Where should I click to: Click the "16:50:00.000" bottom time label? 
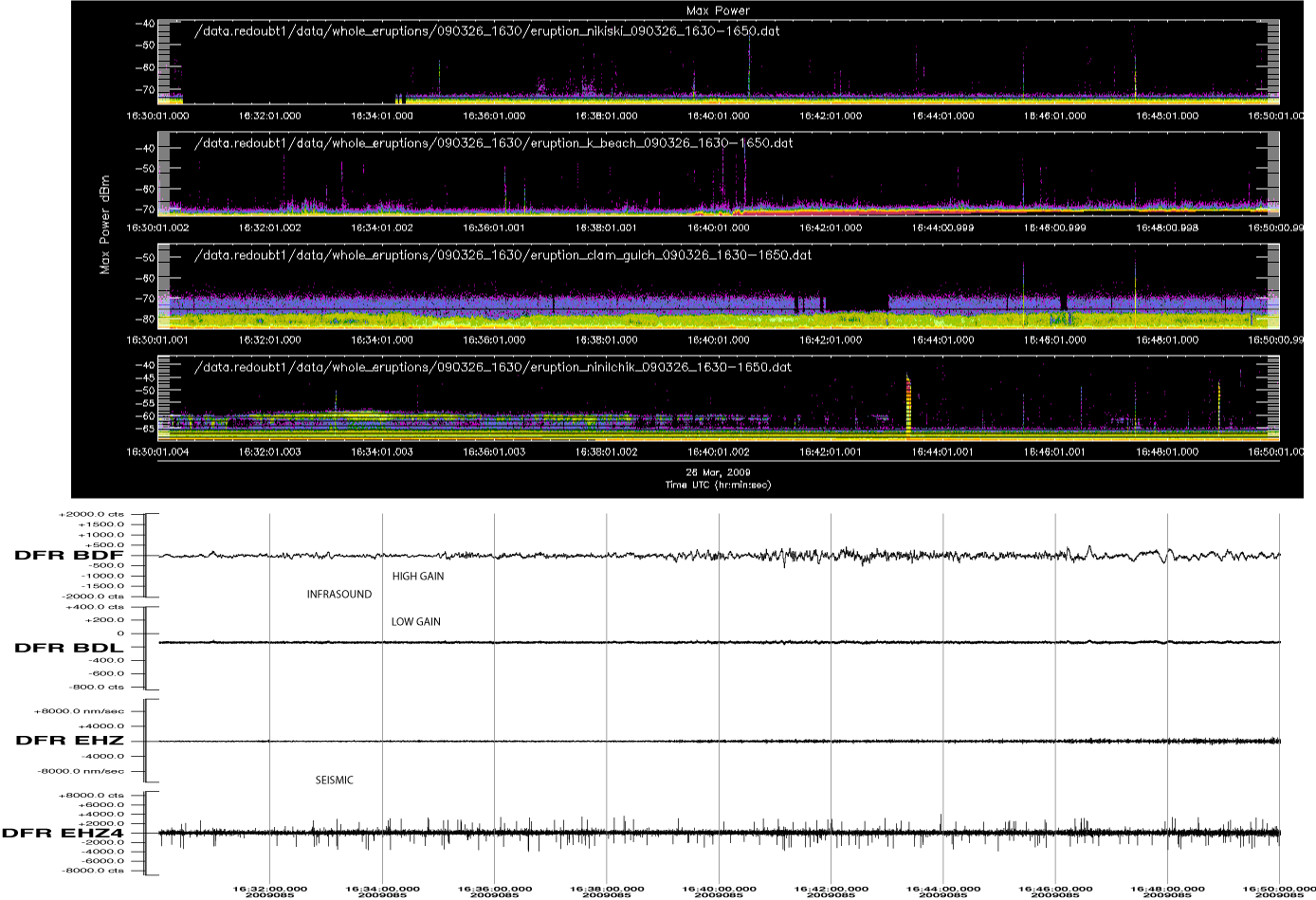1279,888
